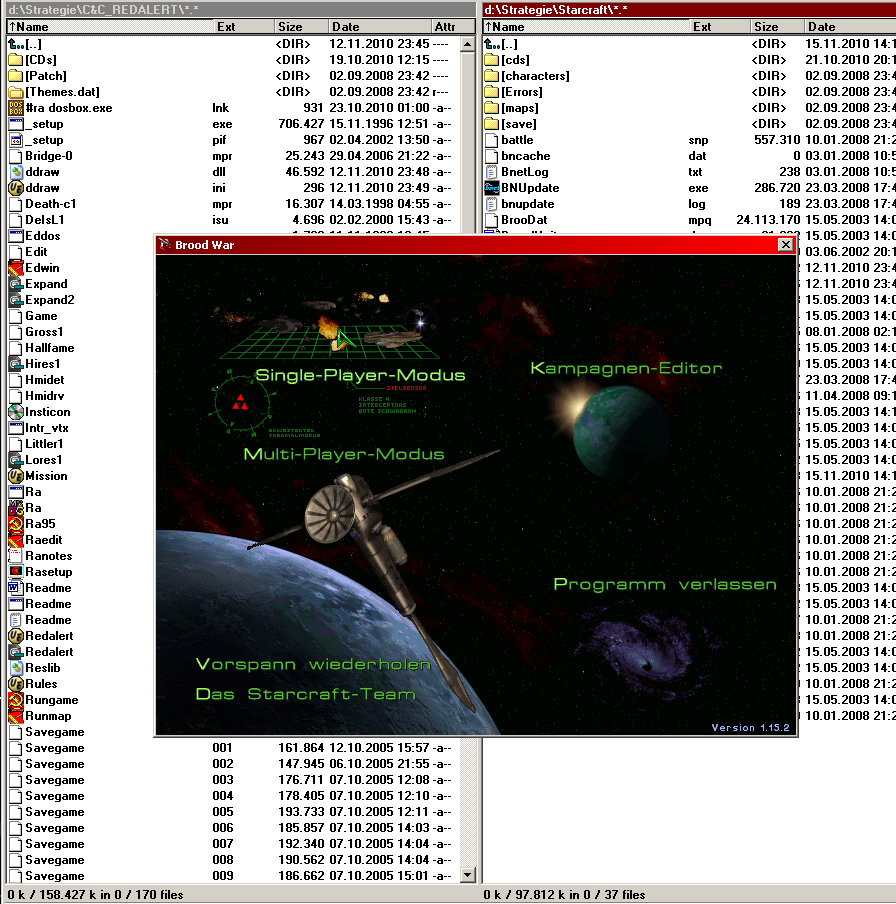Show credits via Das Starcraft-Team
This screenshot has width=896, height=904.
306,694
